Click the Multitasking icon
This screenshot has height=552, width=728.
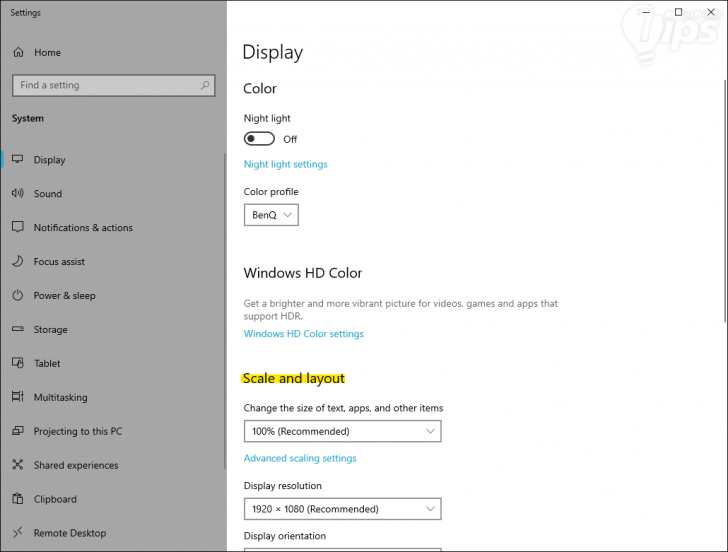coord(17,398)
